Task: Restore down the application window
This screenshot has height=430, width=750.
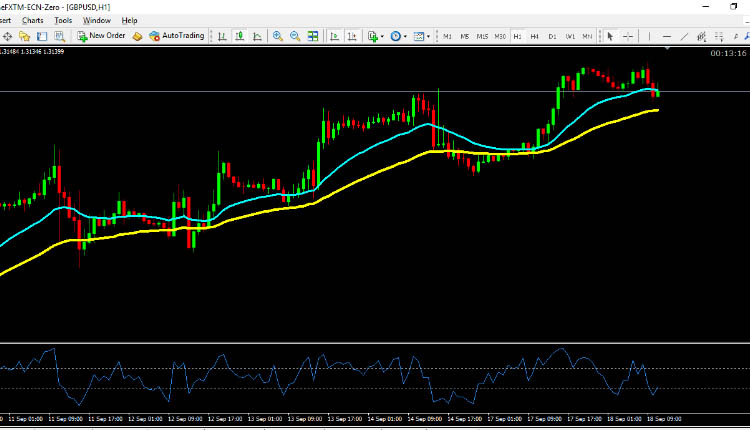Action: tap(733, 7)
